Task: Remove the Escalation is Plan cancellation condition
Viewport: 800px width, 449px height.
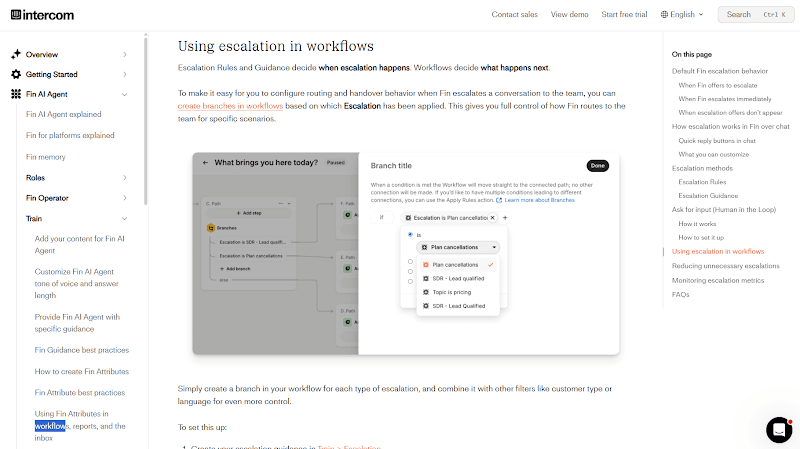Action: tap(492, 218)
